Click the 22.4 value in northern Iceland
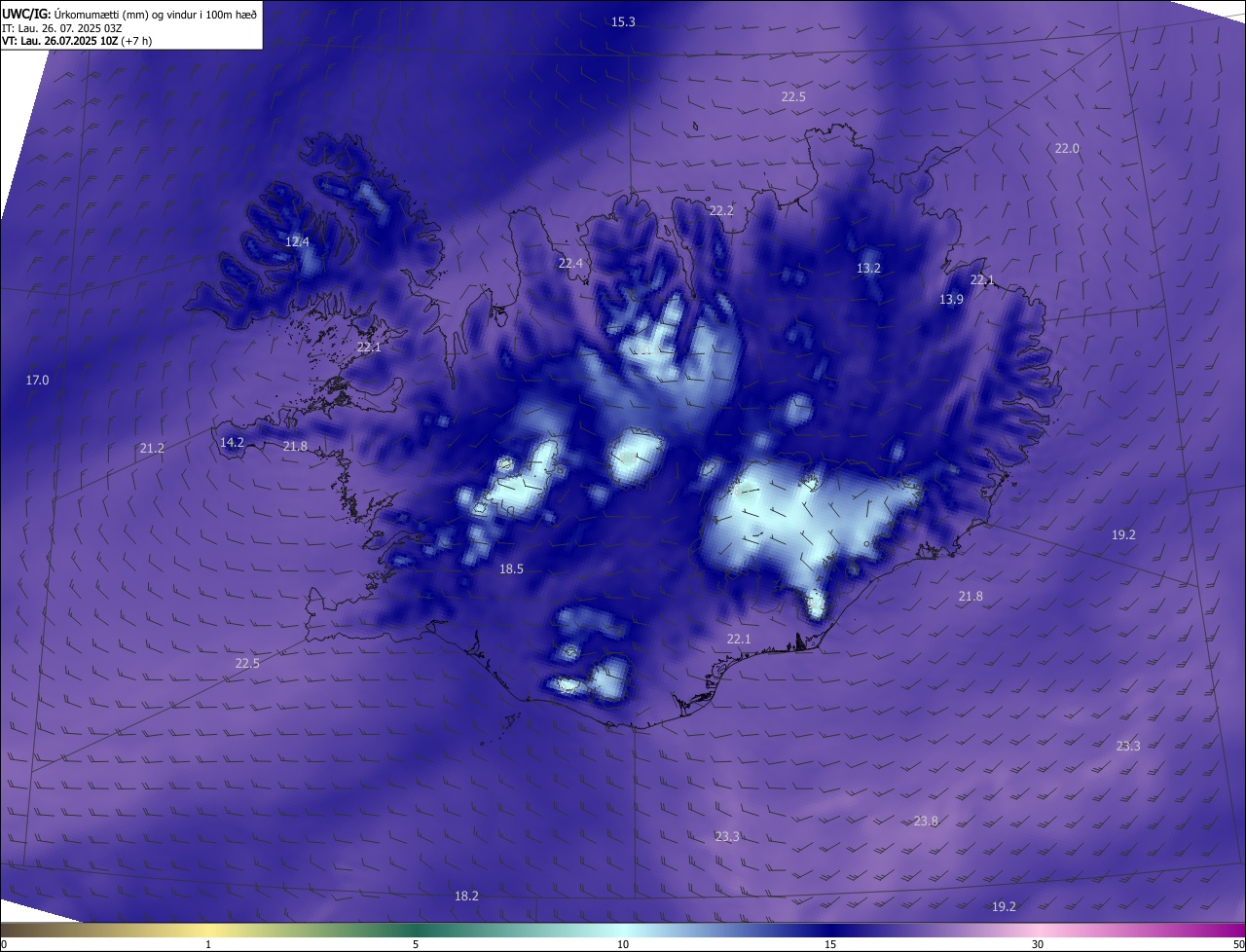 pyautogui.click(x=570, y=263)
